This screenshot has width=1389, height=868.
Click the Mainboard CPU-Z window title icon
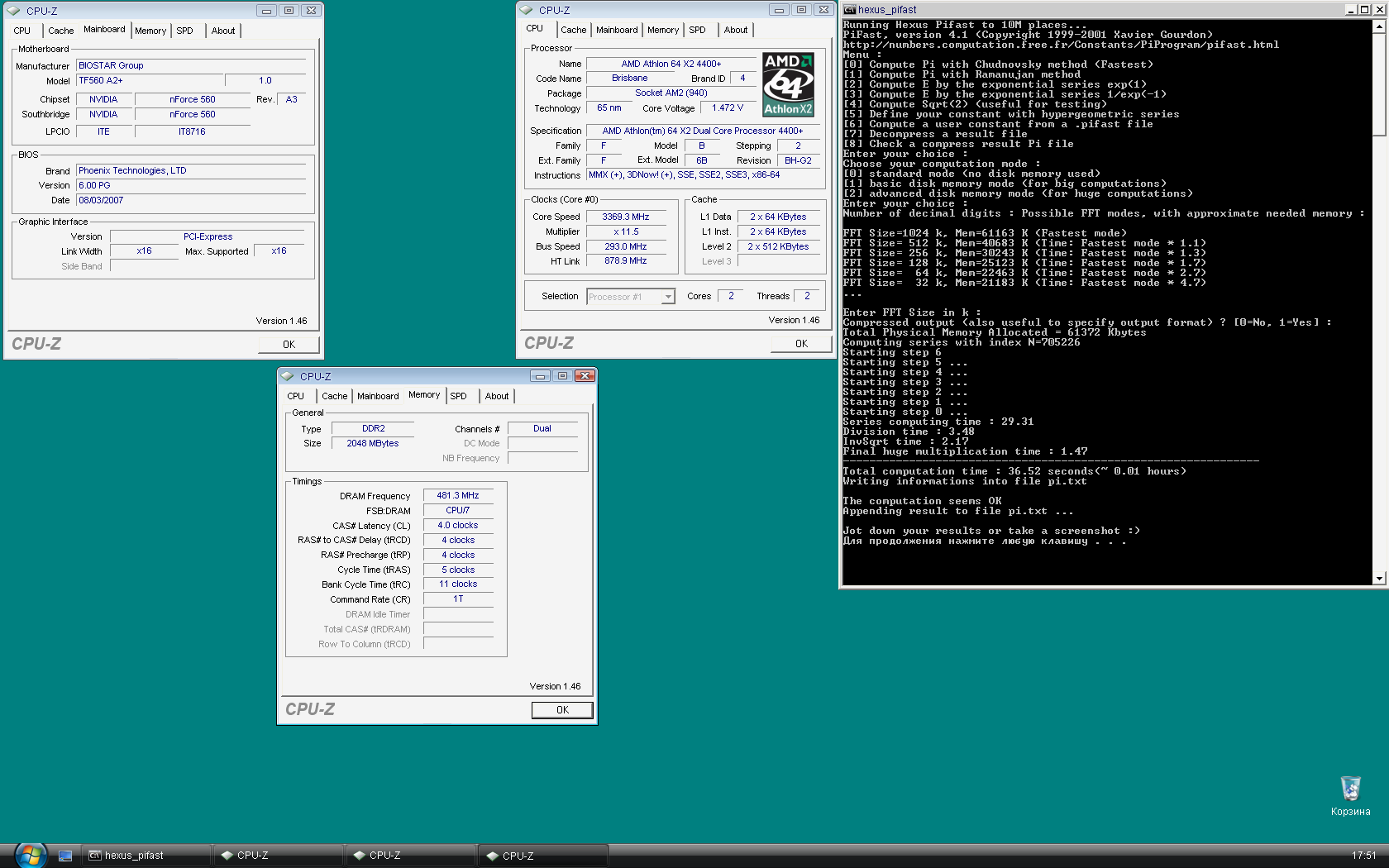point(15,11)
